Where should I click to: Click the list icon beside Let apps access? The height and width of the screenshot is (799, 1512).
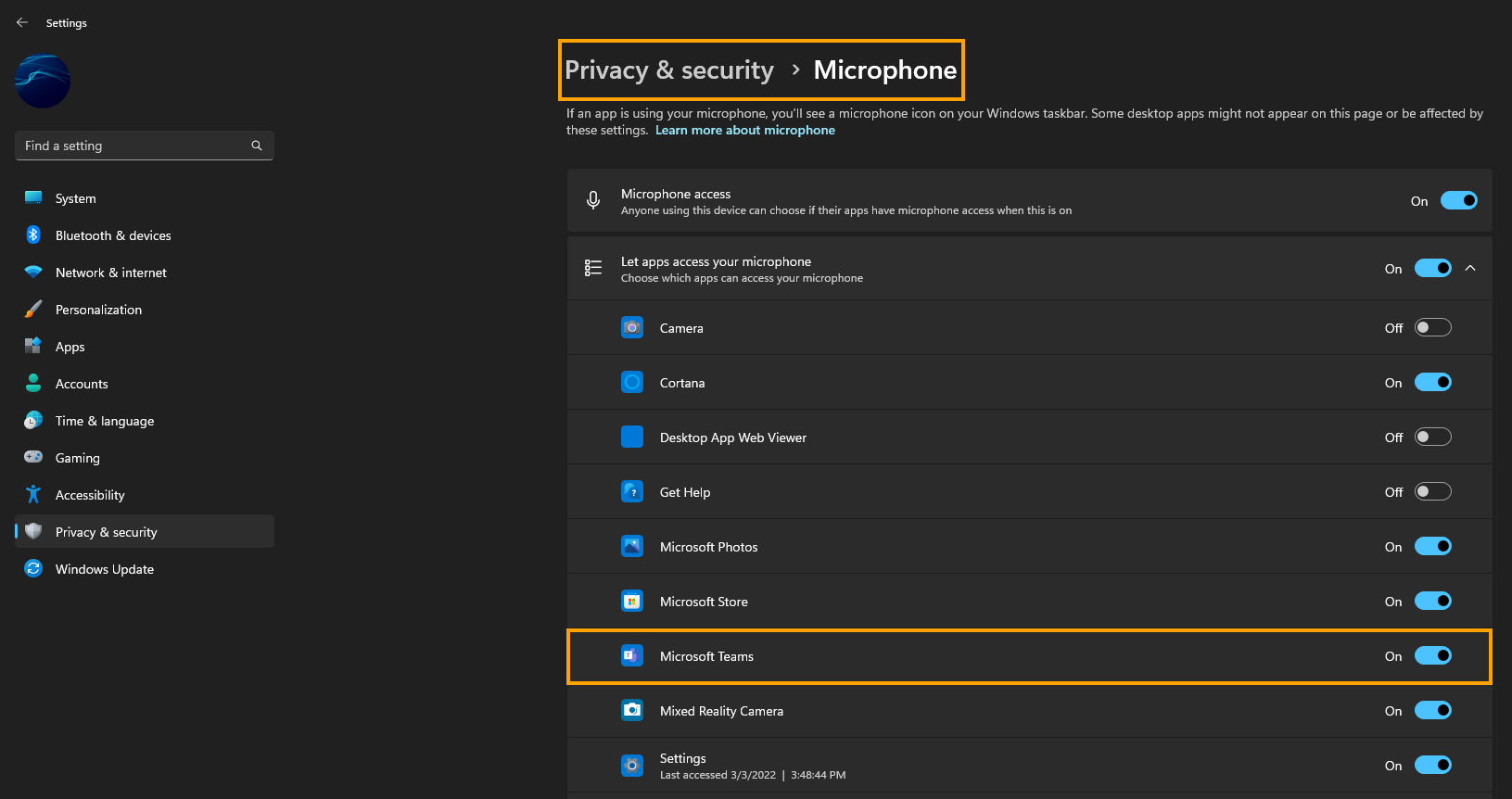point(593,268)
